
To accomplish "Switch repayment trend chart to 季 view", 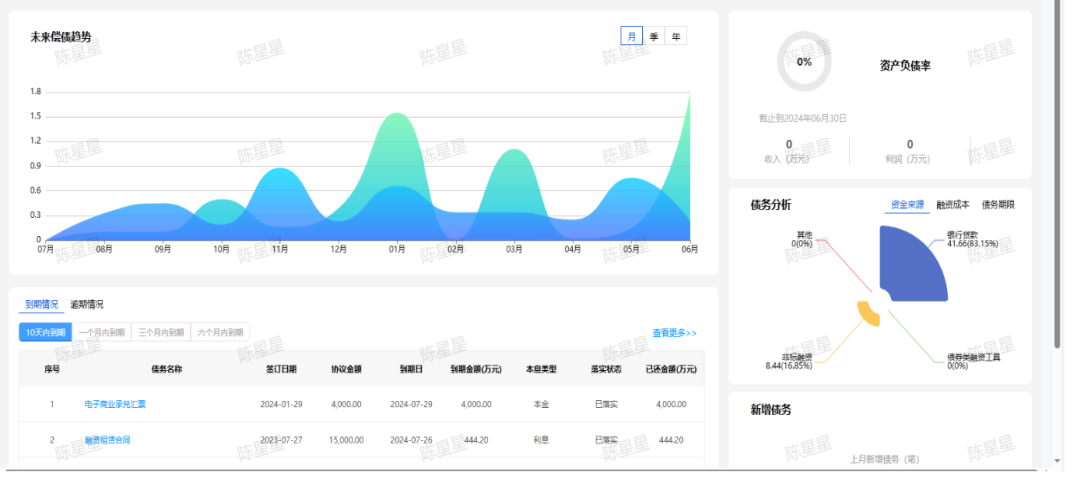I will [x=654, y=37].
